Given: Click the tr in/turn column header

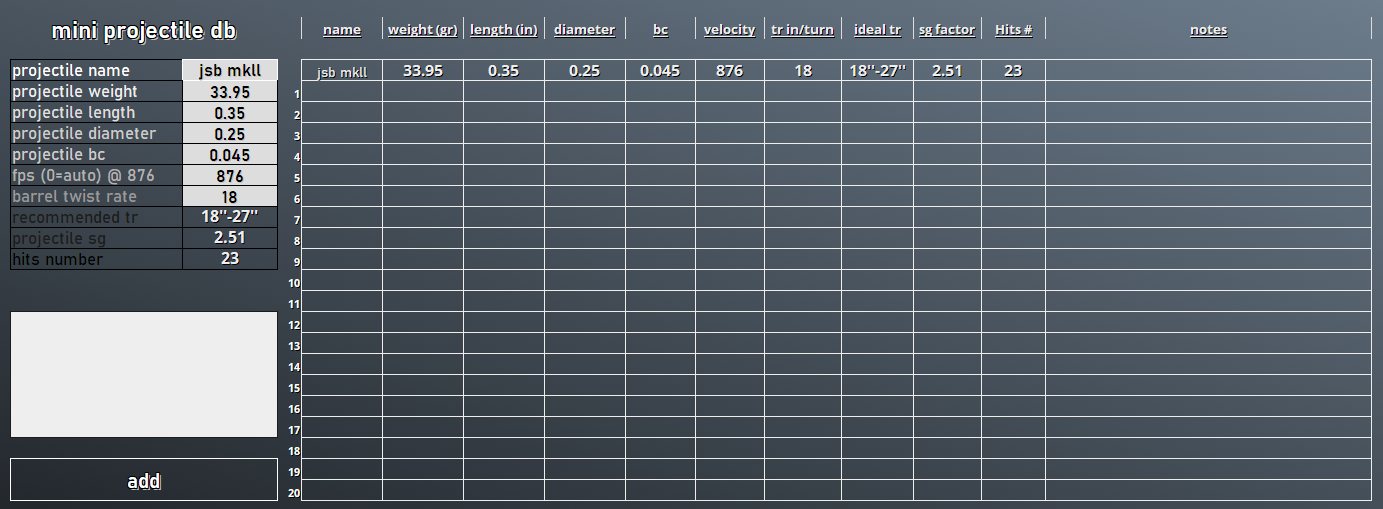Looking at the screenshot, I should coord(803,29).
